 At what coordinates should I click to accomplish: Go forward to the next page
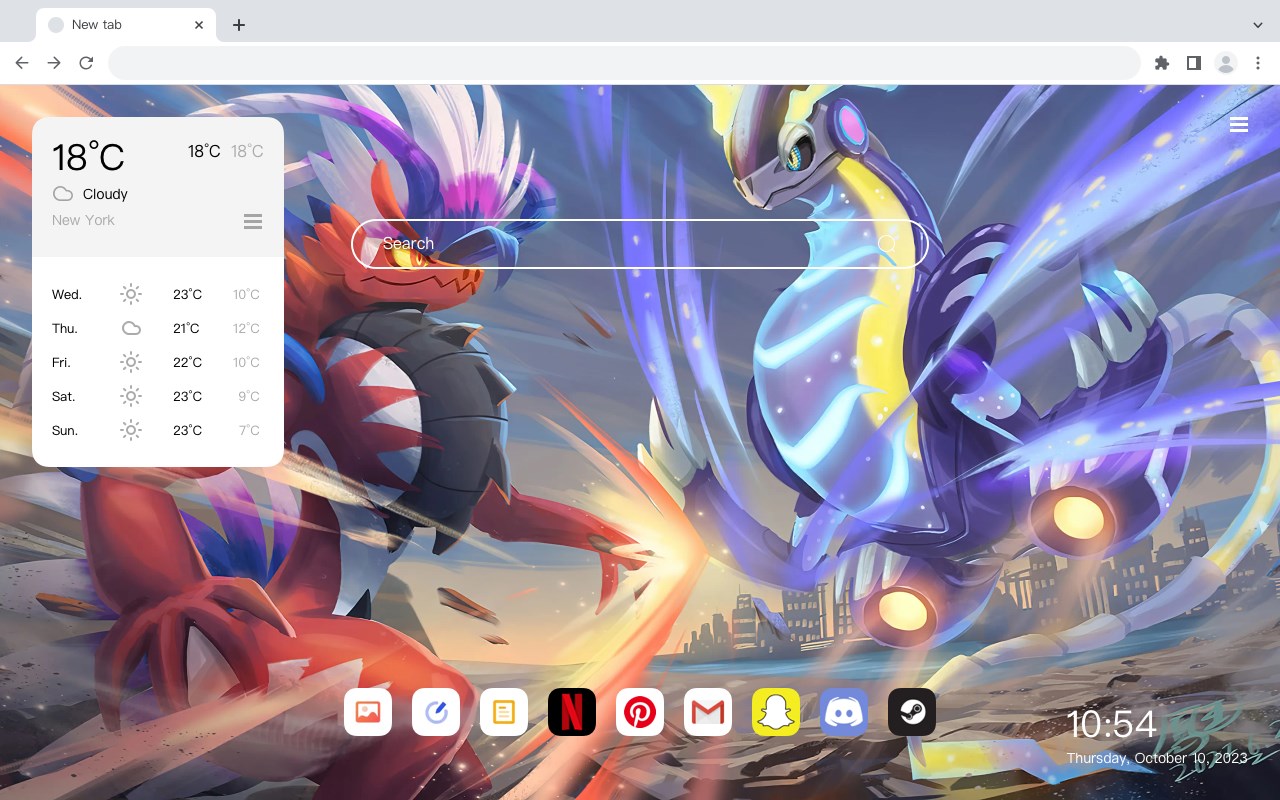click(54, 63)
